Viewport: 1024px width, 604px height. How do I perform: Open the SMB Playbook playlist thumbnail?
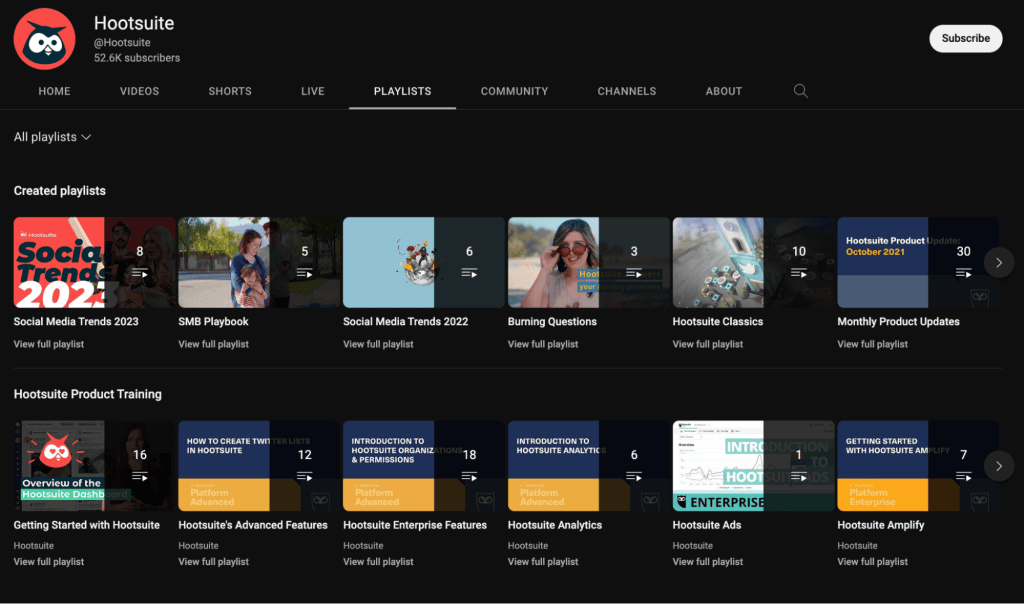[x=259, y=262]
